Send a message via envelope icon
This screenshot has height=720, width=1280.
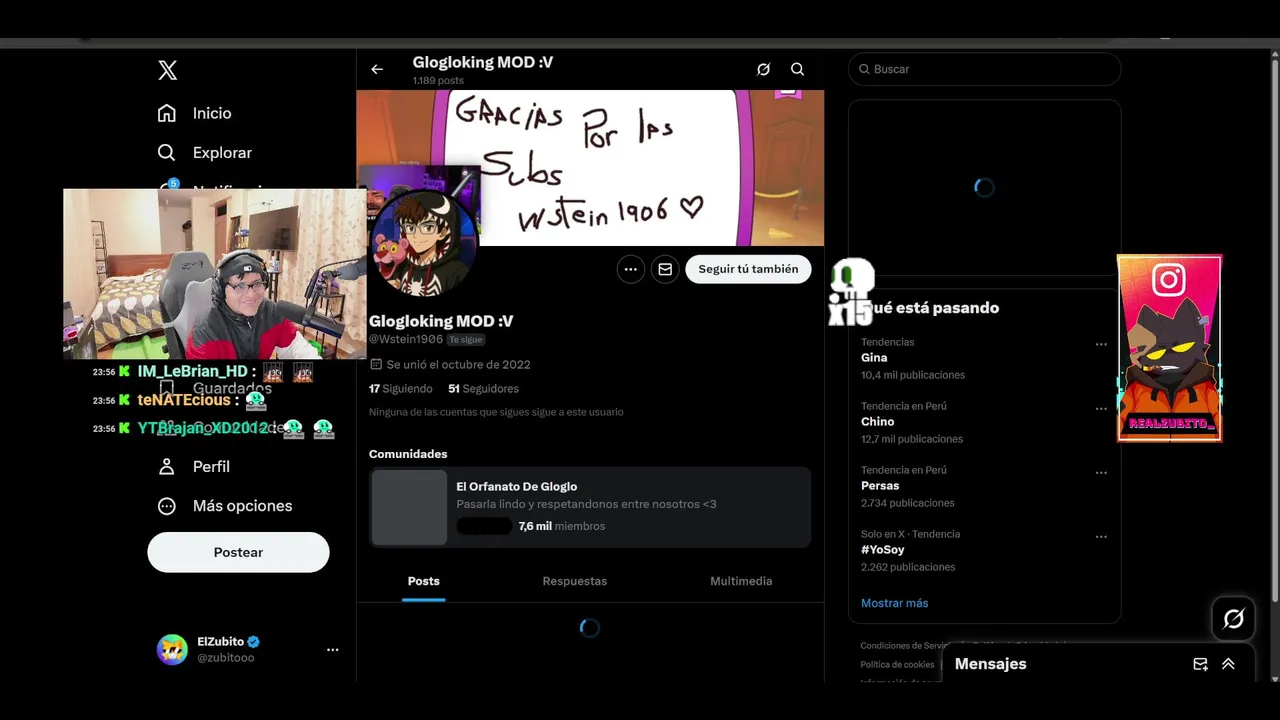coord(665,269)
